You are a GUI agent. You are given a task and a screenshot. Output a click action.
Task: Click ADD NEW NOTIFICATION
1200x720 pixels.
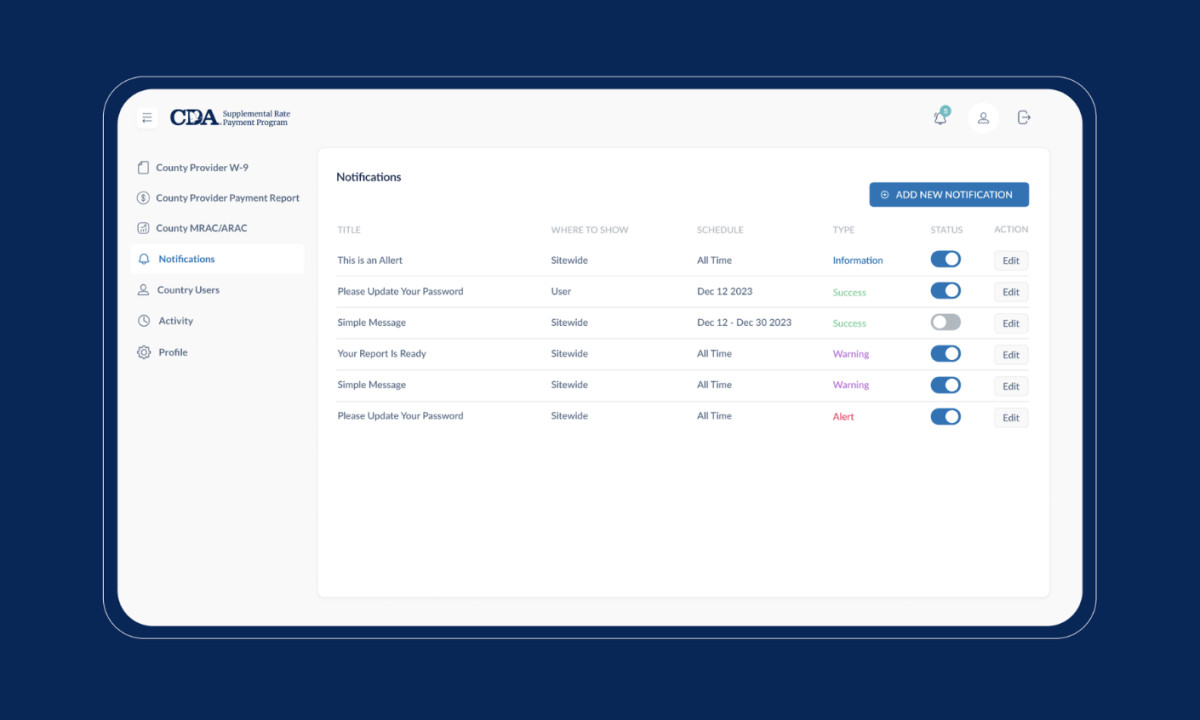click(x=948, y=193)
